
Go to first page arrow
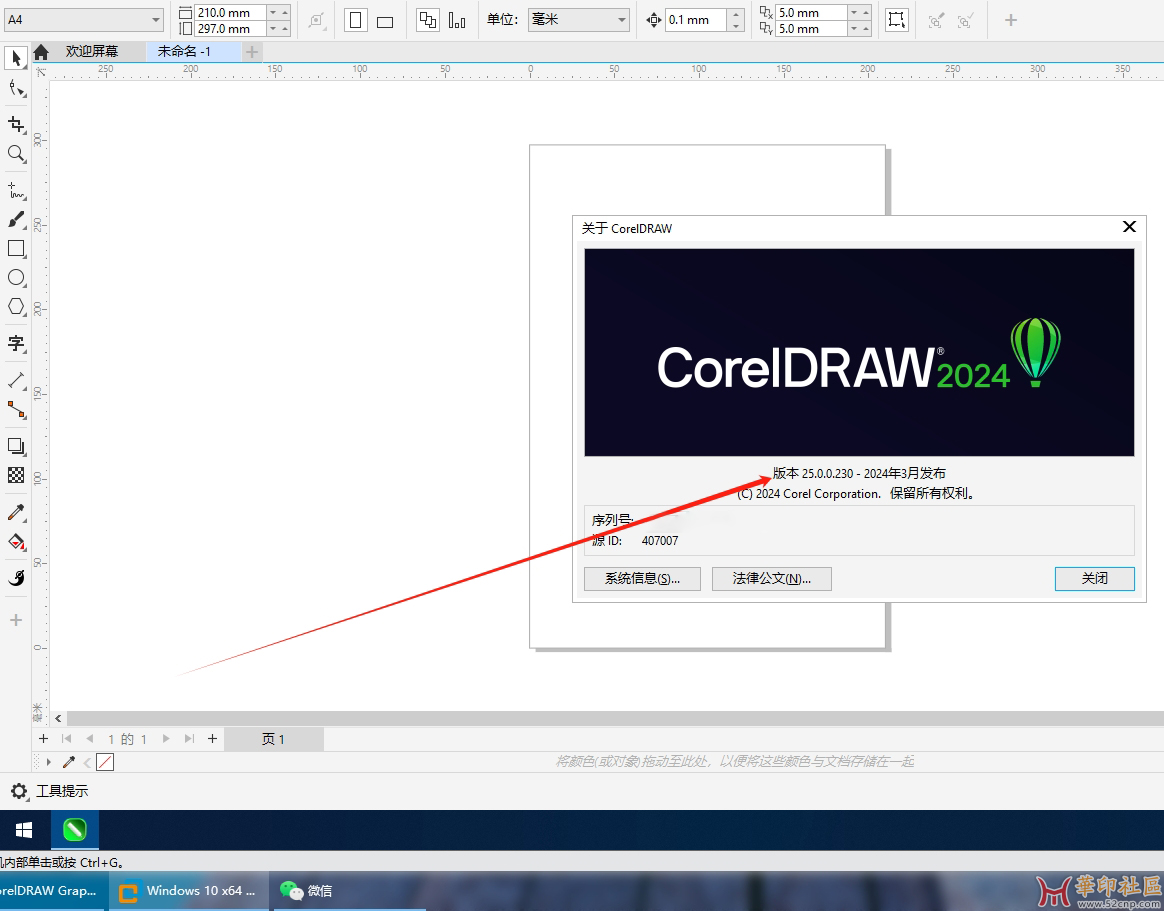(x=67, y=739)
